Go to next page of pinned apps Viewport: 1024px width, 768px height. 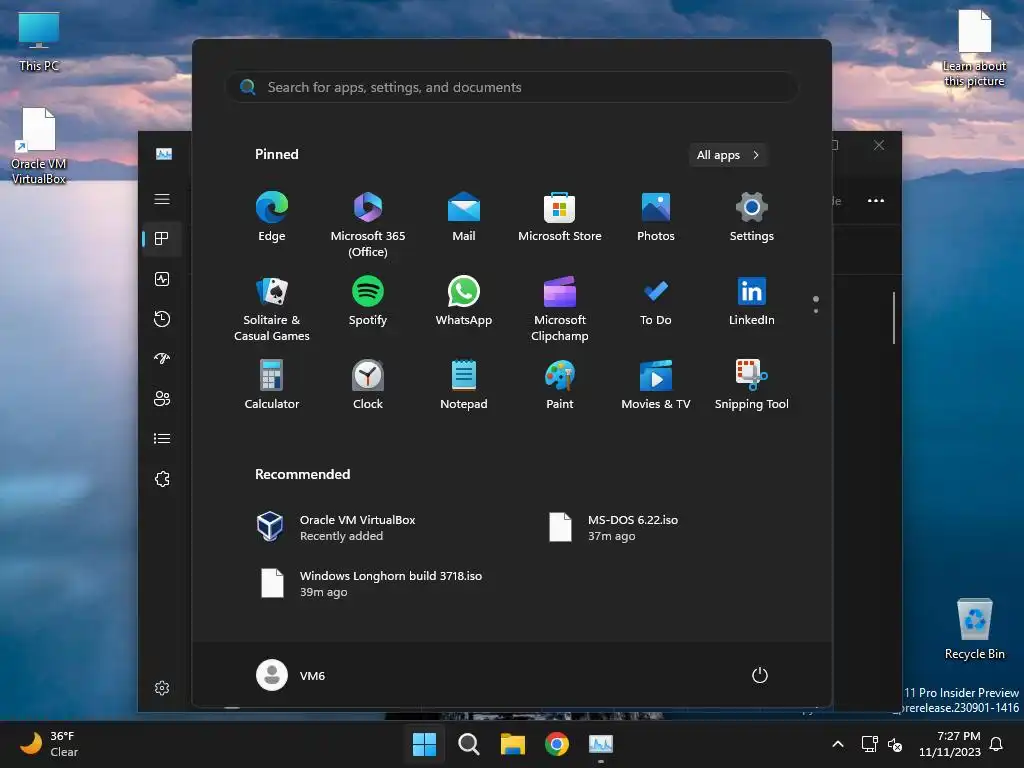(816, 311)
